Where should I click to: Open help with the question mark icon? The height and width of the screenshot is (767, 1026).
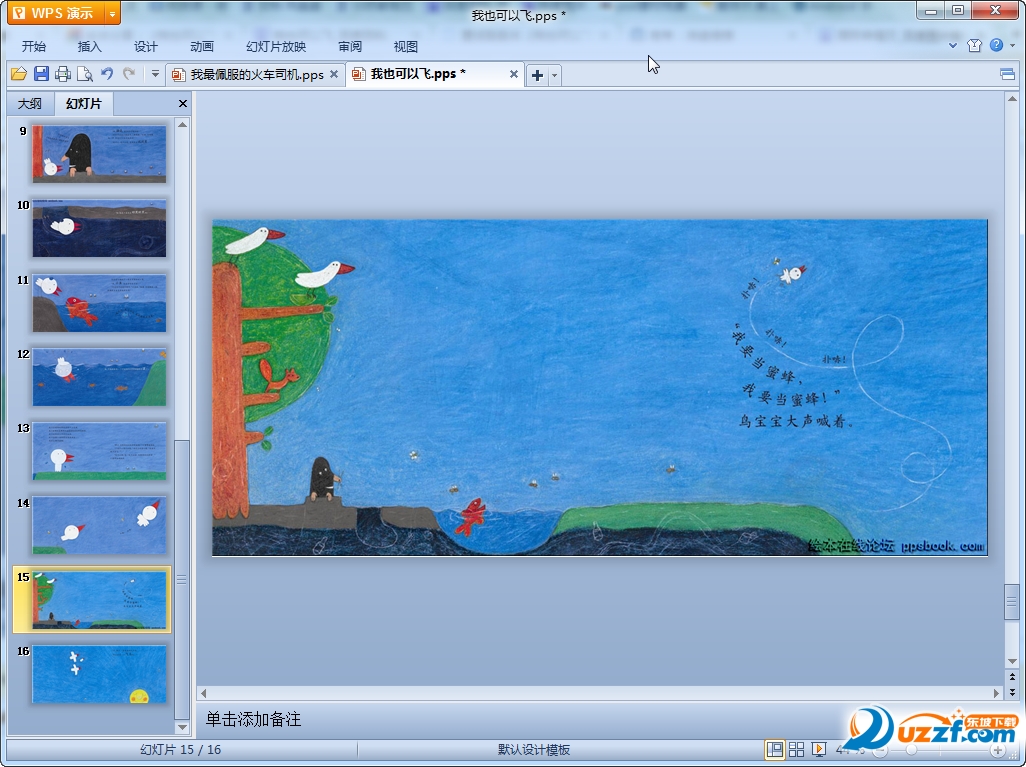pos(996,45)
